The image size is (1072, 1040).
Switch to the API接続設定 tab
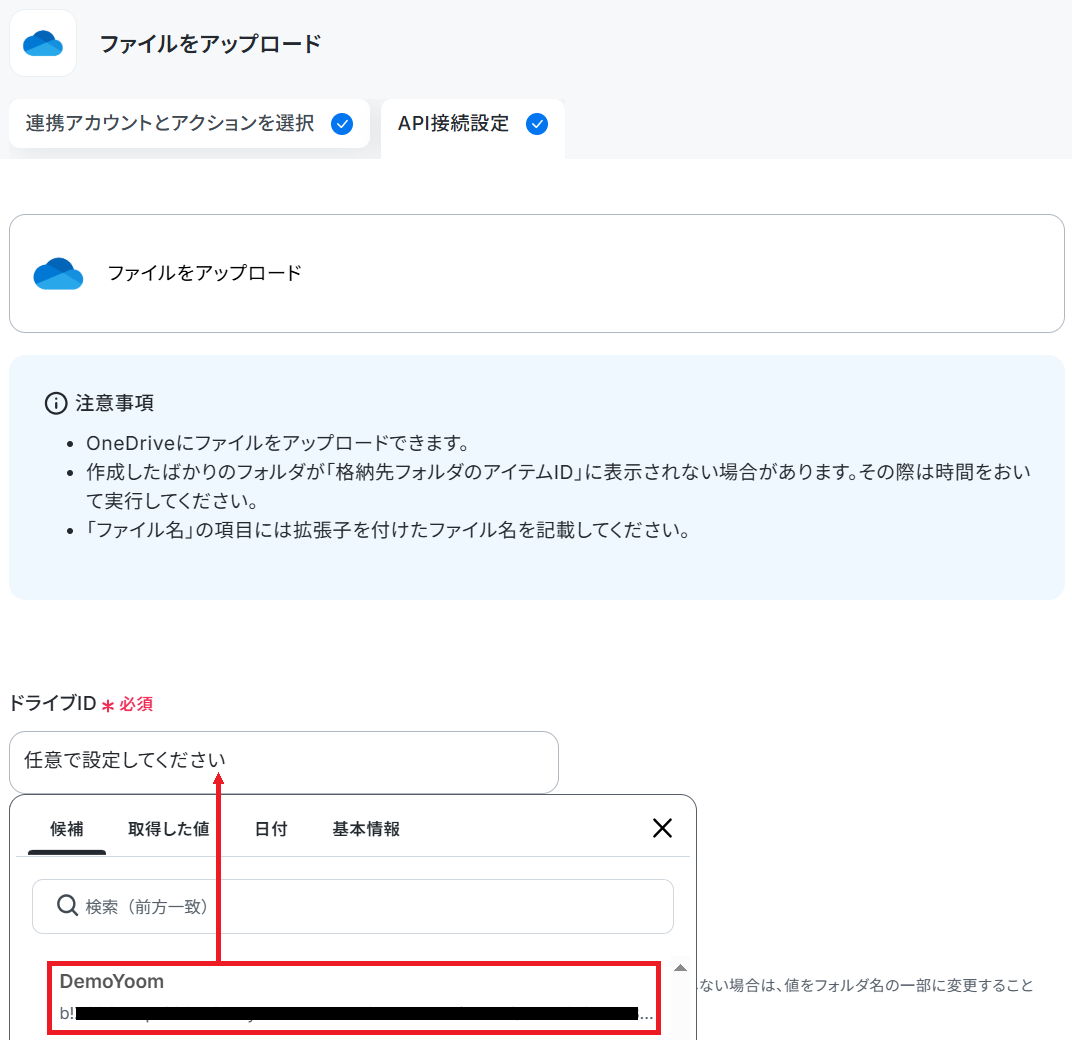click(472, 125)
